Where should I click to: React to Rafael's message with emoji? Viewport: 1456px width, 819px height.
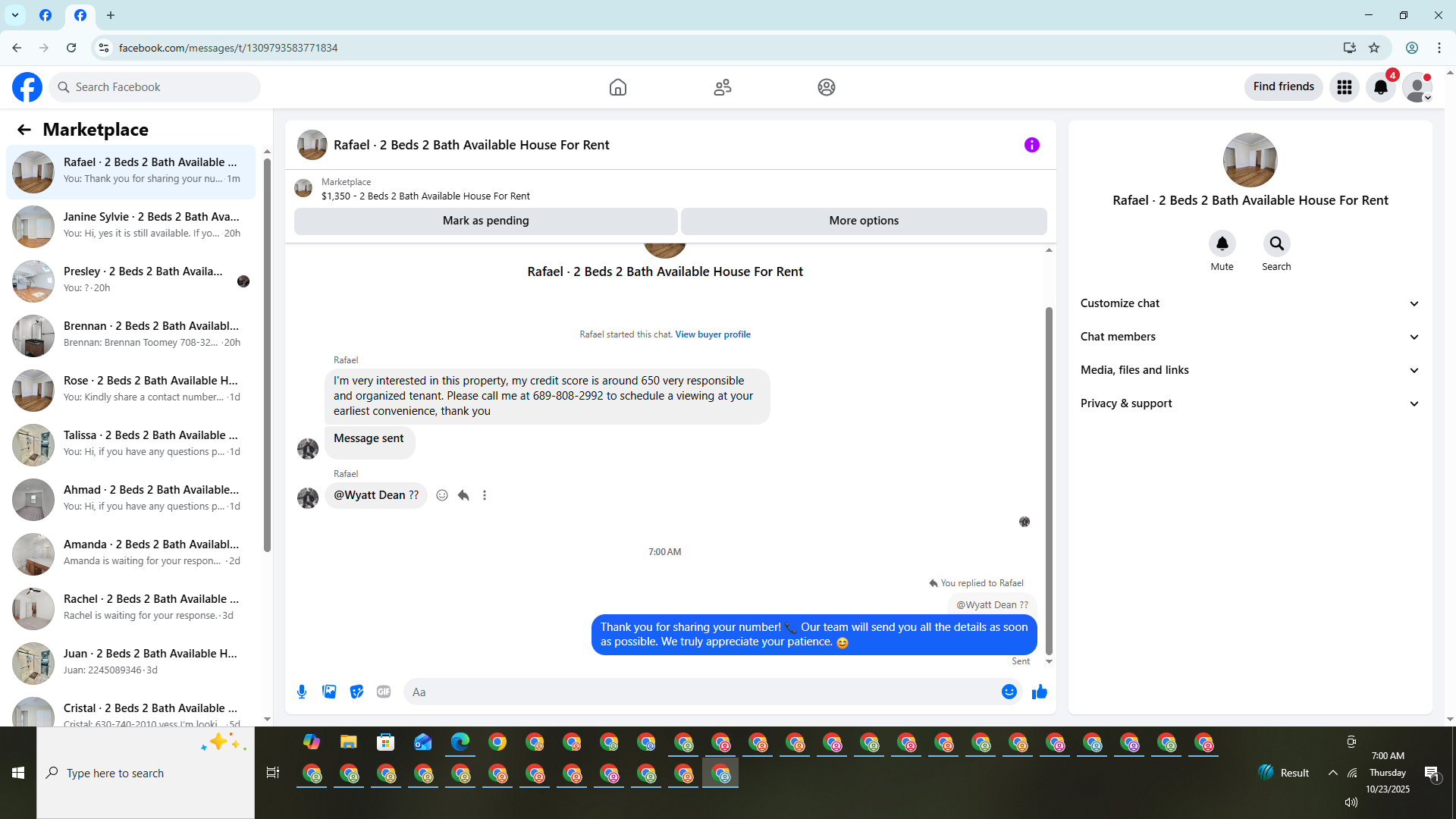(442, 495)
